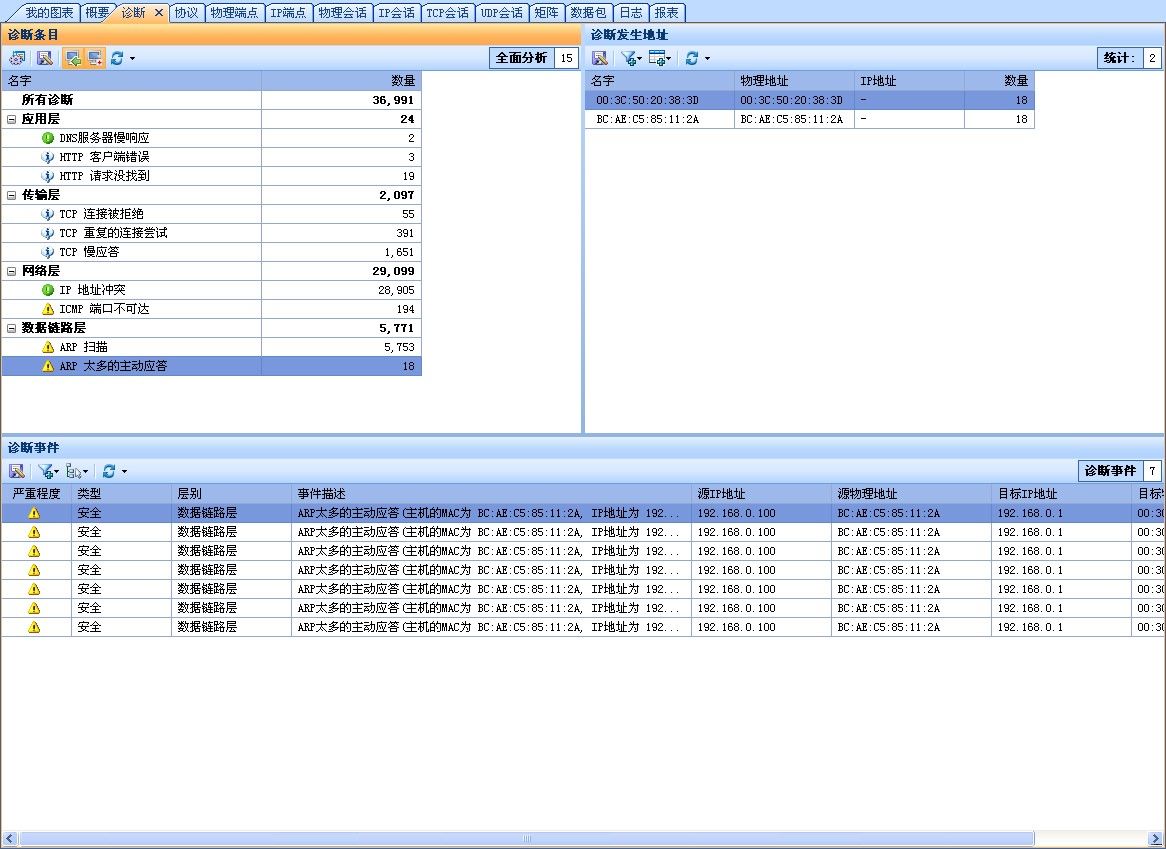Open the 数据包 tab
The height and width of the screenshot is (849, 1166).
587,13
